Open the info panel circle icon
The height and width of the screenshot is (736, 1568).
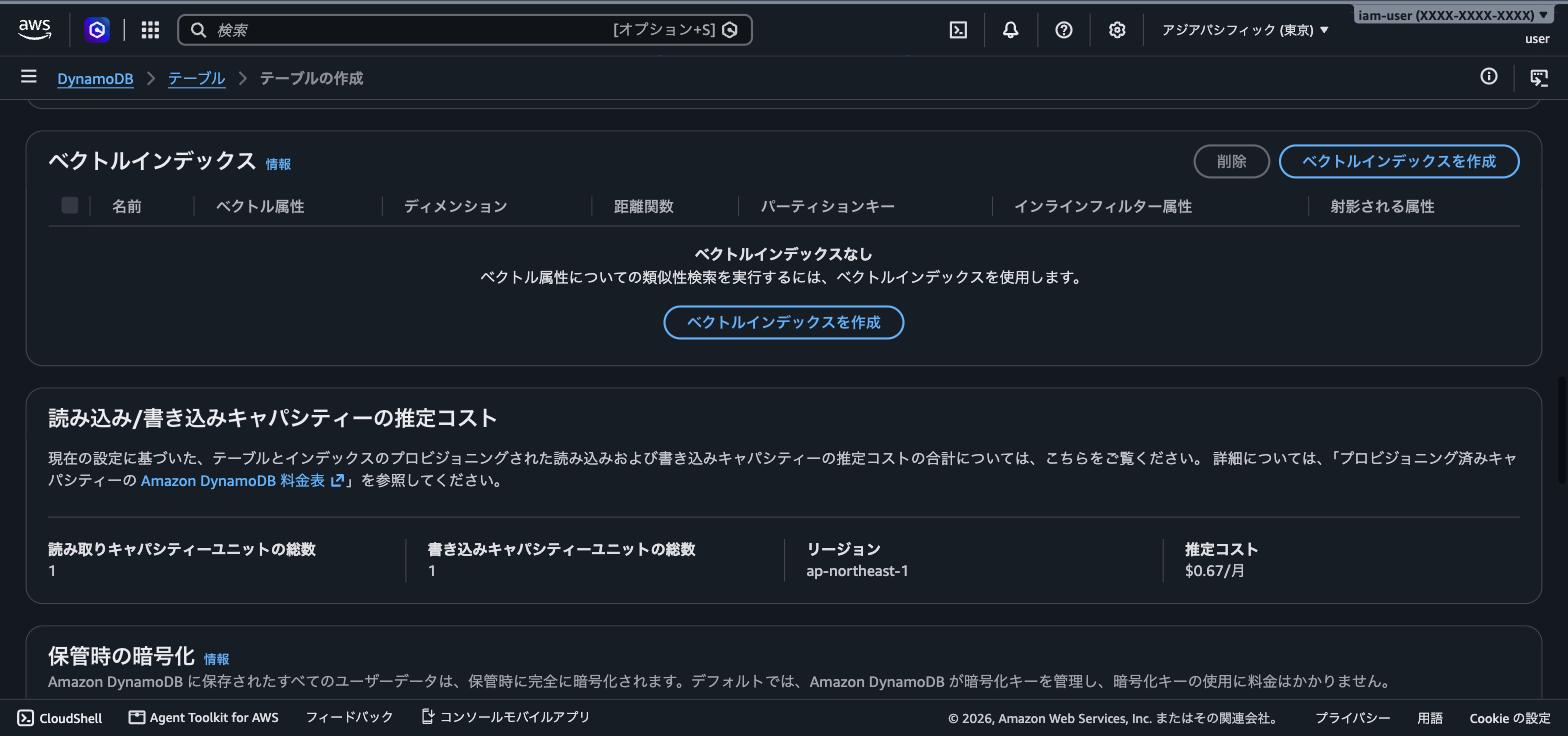coord(1489,77)
